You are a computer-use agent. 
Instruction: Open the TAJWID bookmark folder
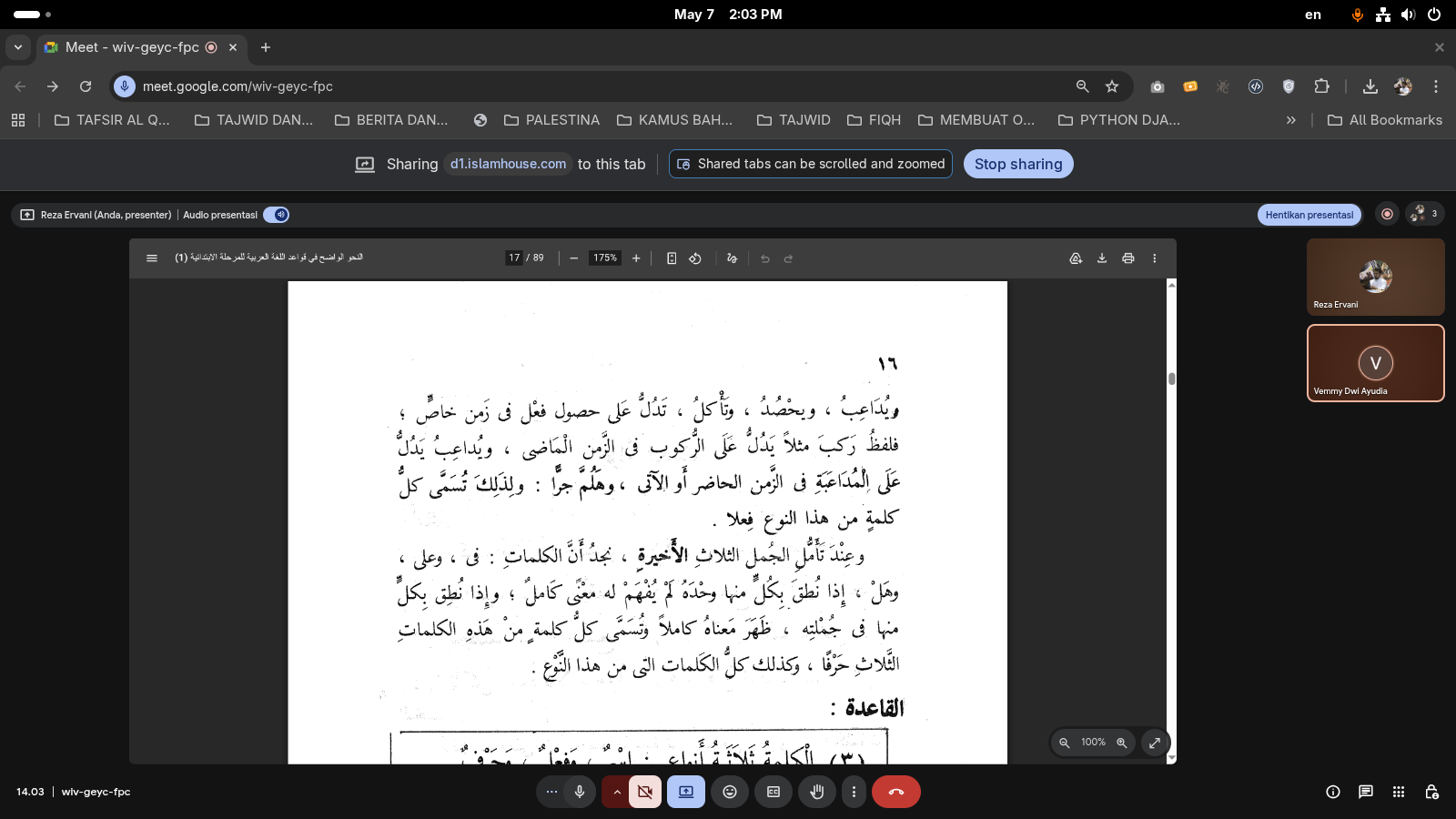tap(794, 120)
